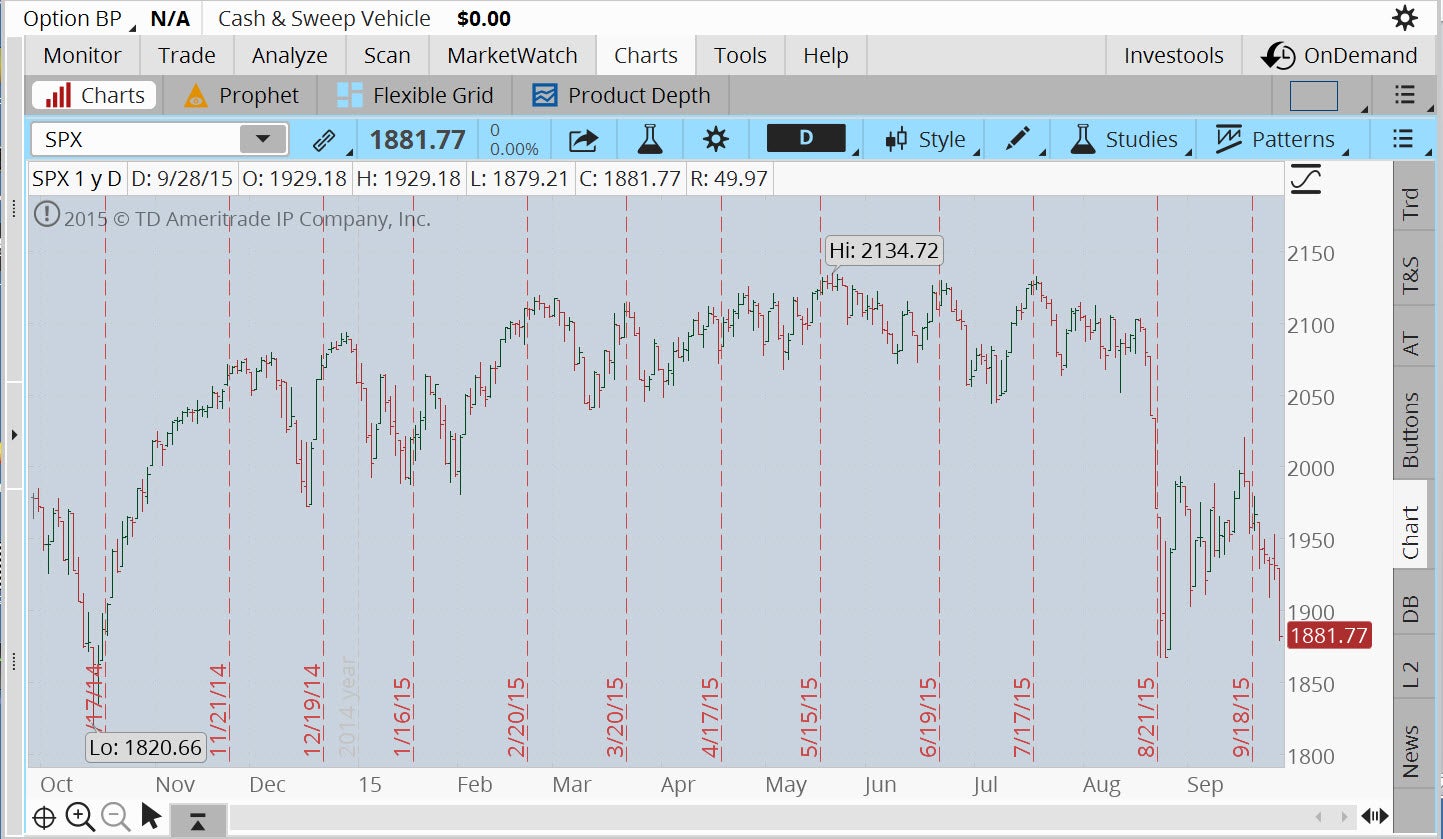Switch to the Scan tab

tap(387, 56)
